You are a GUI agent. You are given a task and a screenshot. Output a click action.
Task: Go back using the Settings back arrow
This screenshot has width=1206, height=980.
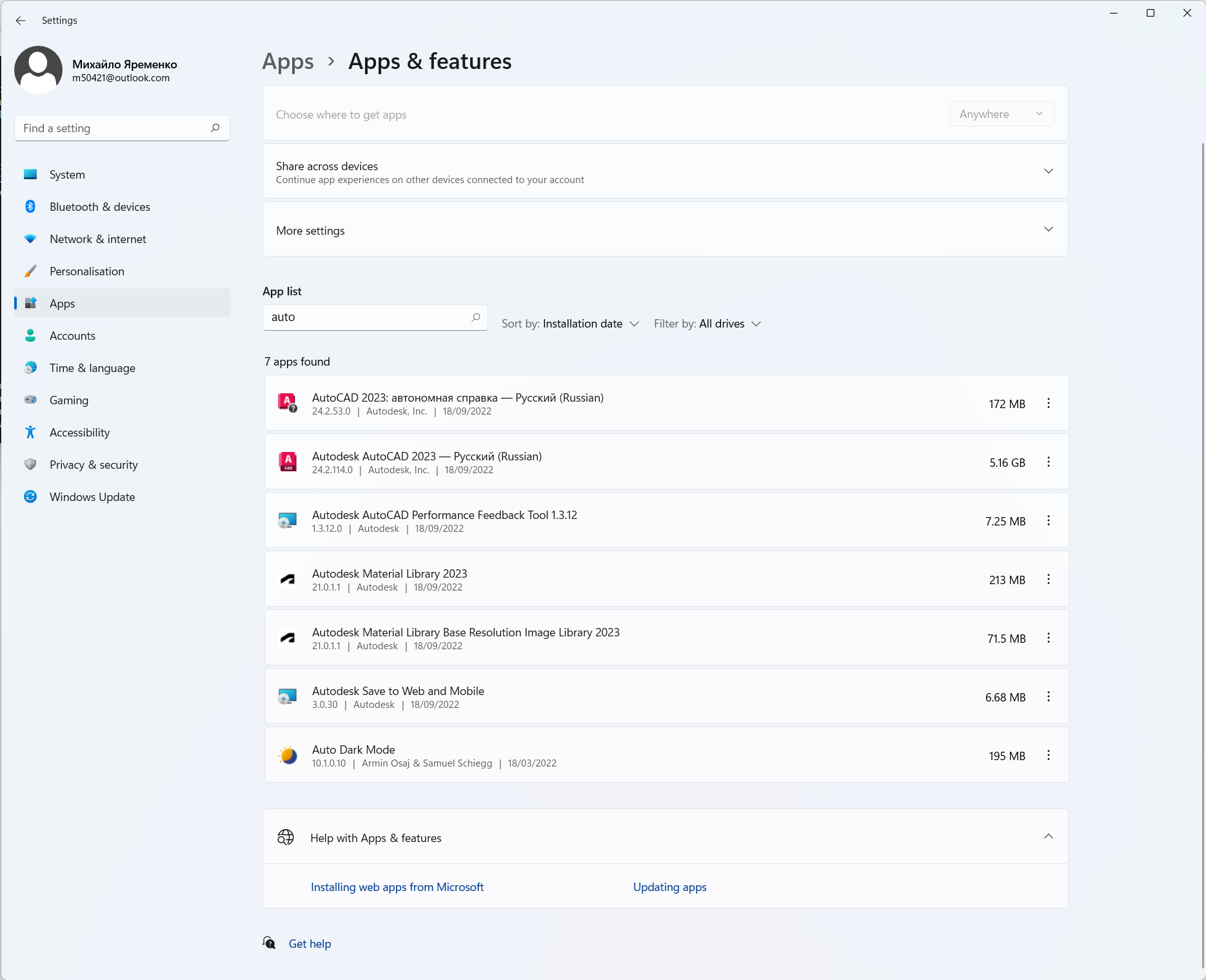pos(21,21)
